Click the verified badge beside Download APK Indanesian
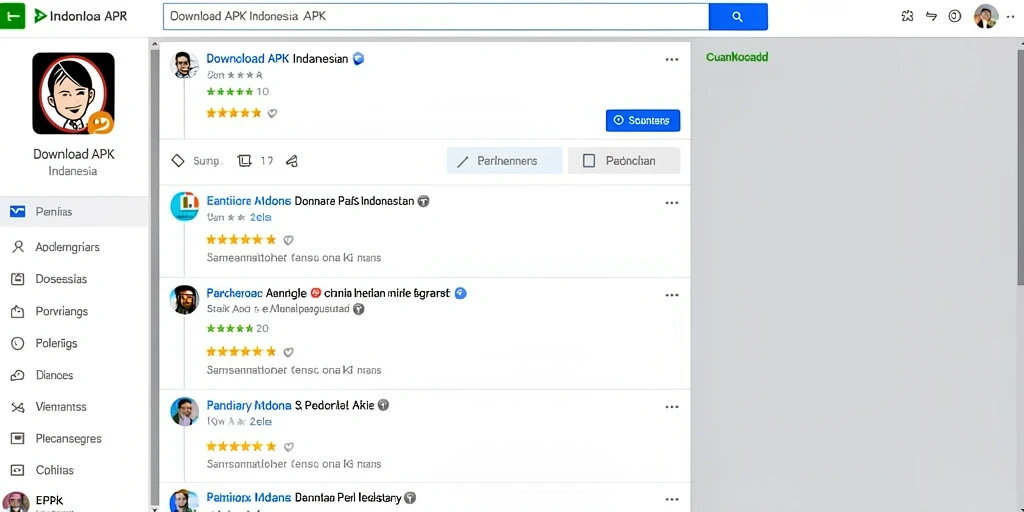Screen dimensions: 1024x512 [358, 59]
